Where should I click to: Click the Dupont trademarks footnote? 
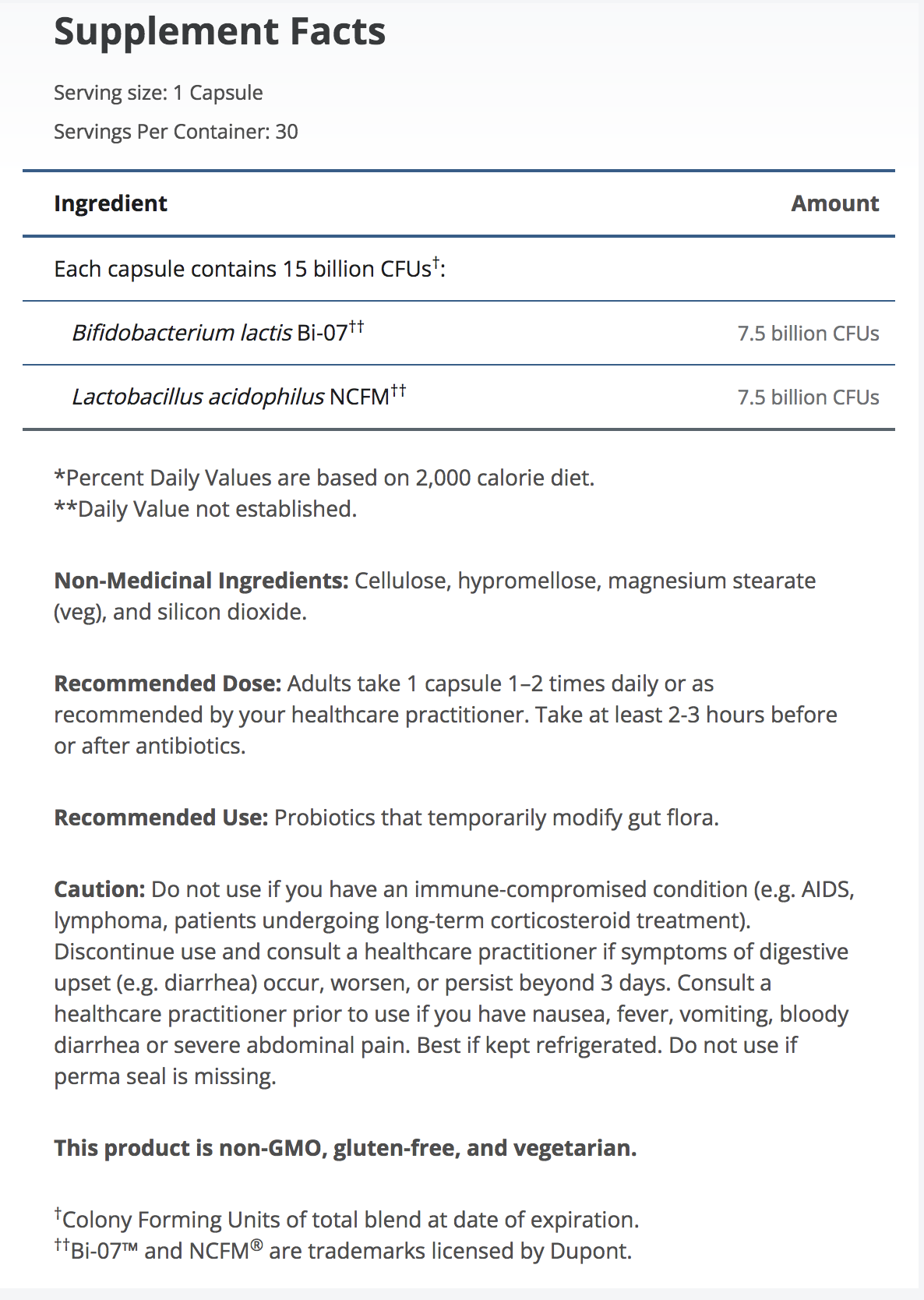click(343, 1251)
